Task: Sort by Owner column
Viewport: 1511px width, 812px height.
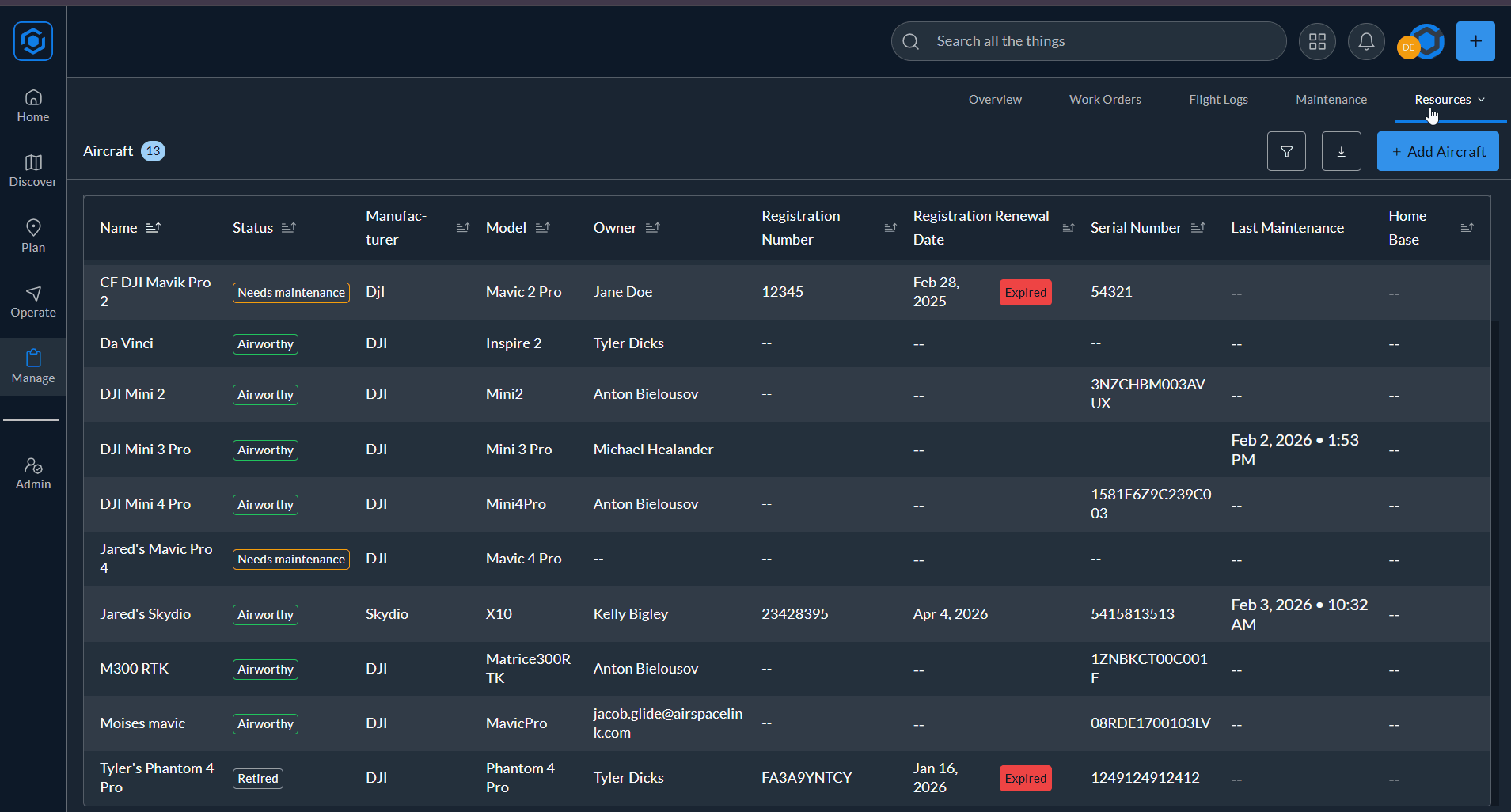Action: click(652, 228)
